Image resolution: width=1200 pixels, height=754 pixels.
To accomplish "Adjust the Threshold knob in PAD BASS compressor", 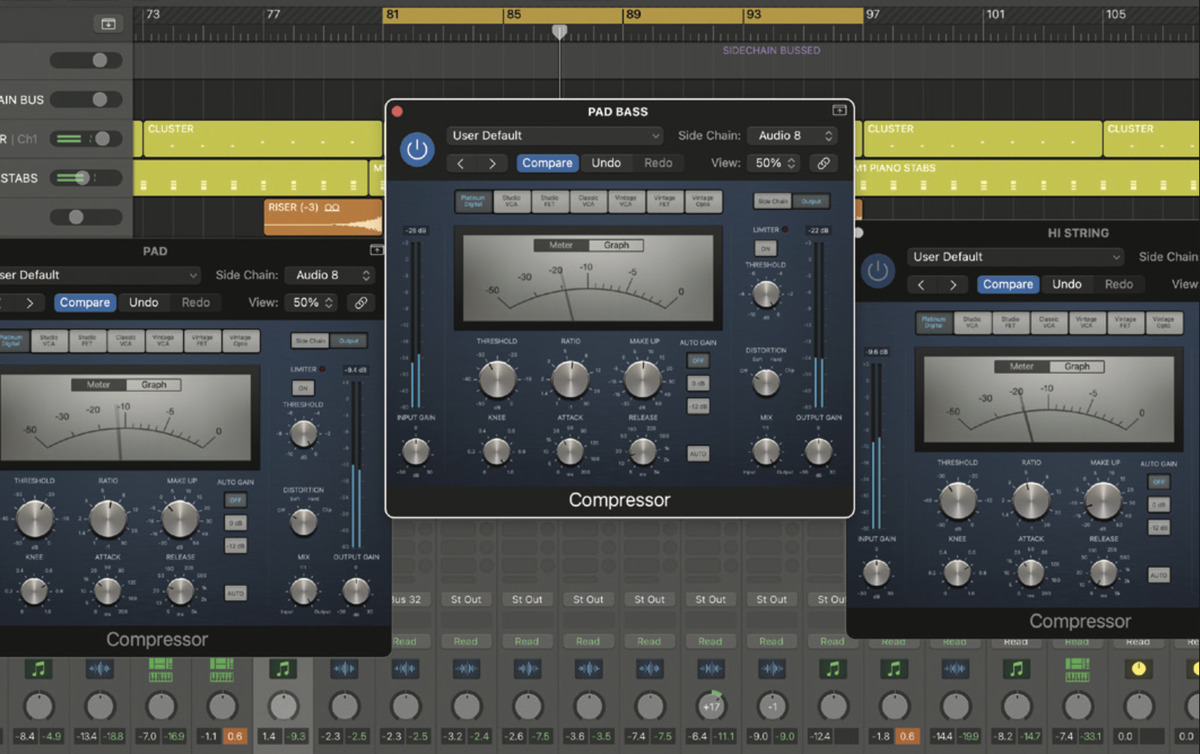I will click(497, 380).
